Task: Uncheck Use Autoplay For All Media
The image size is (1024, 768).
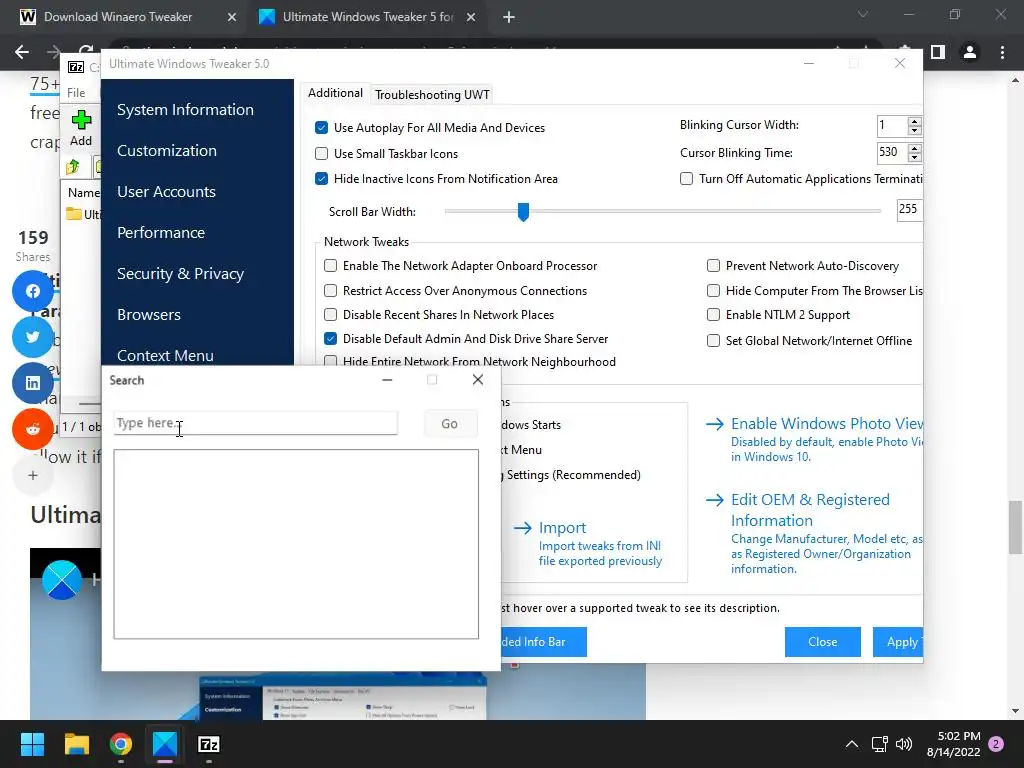Action: [321, 127]
